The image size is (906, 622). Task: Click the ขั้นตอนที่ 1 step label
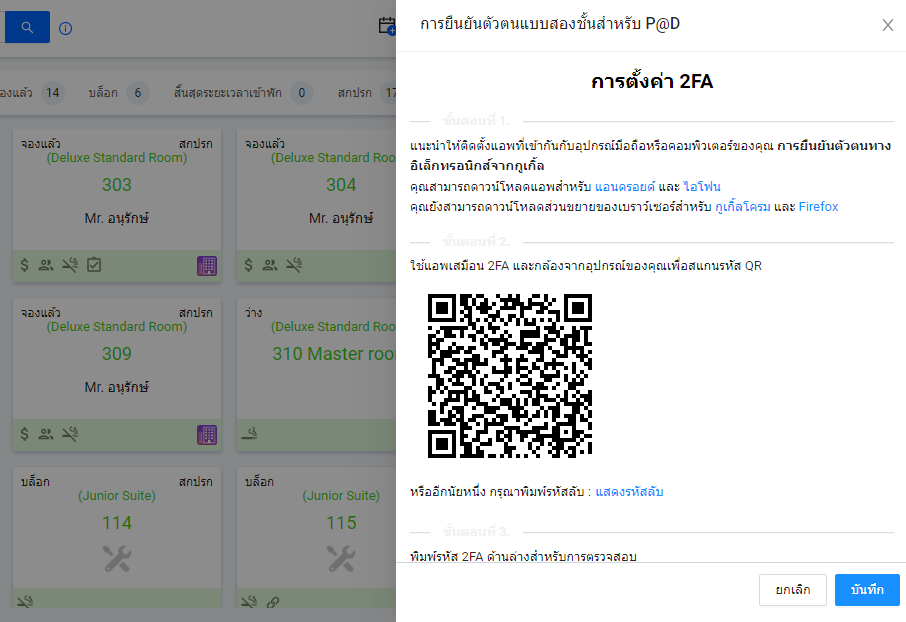[476, 121]
